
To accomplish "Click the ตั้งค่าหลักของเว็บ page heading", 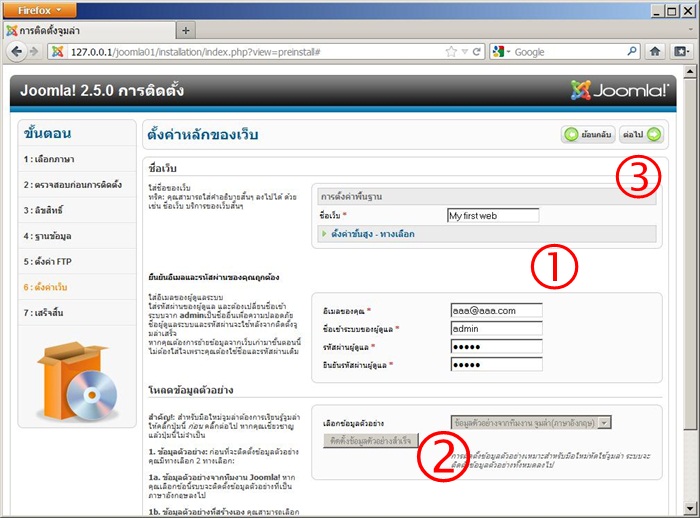I will pyautogui.click(x=203, y=134).
